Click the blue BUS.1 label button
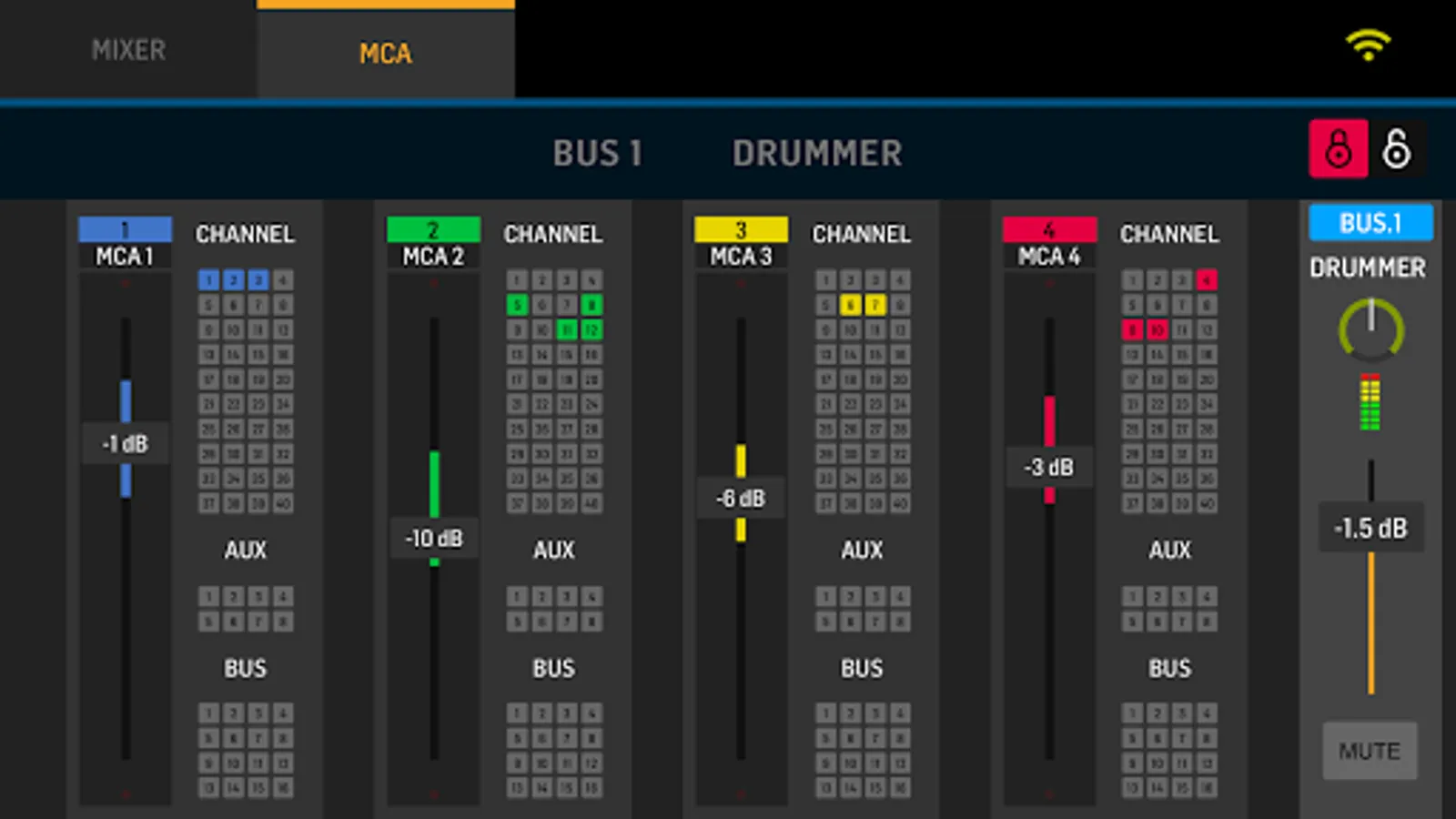This screenshot has height=819, width=1456. point(1370,223)
